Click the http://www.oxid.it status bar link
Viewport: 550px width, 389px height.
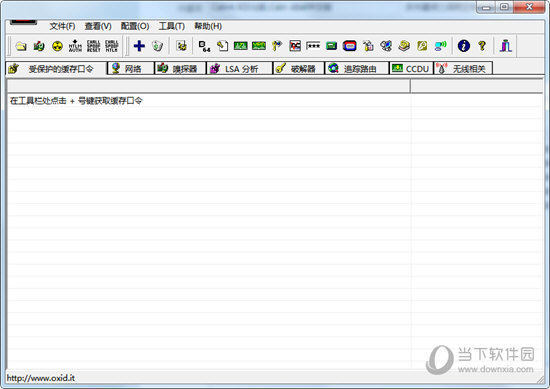[41, 378]
